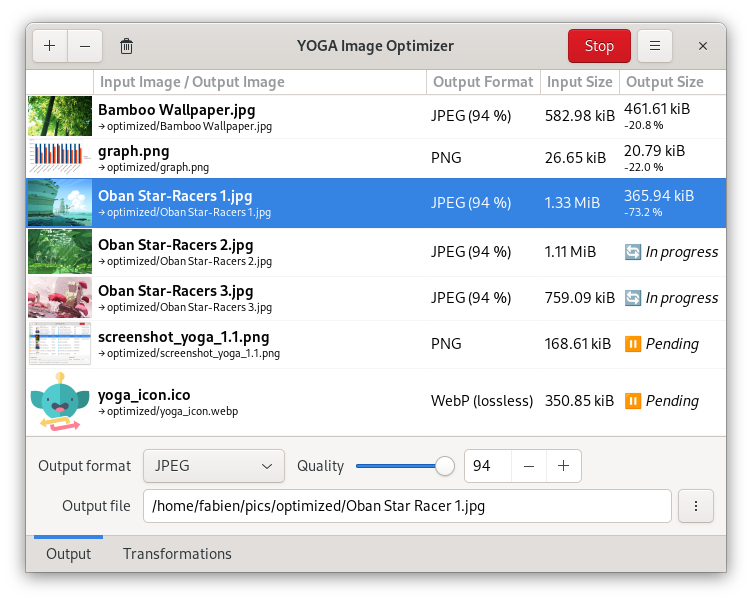Click JPEG (94 %) cell of Bamboo Wallpaper
752x601 pixels.
[x=471, y=116]
